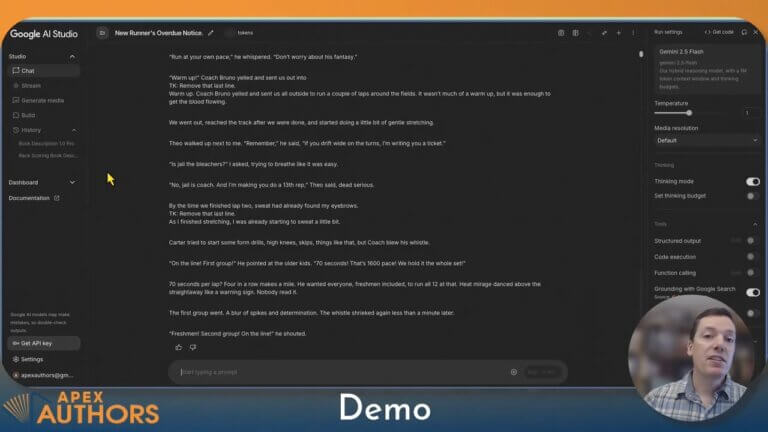
Task: Open the Documentation link
Action: pyautogui.click(x=29, y=198)
